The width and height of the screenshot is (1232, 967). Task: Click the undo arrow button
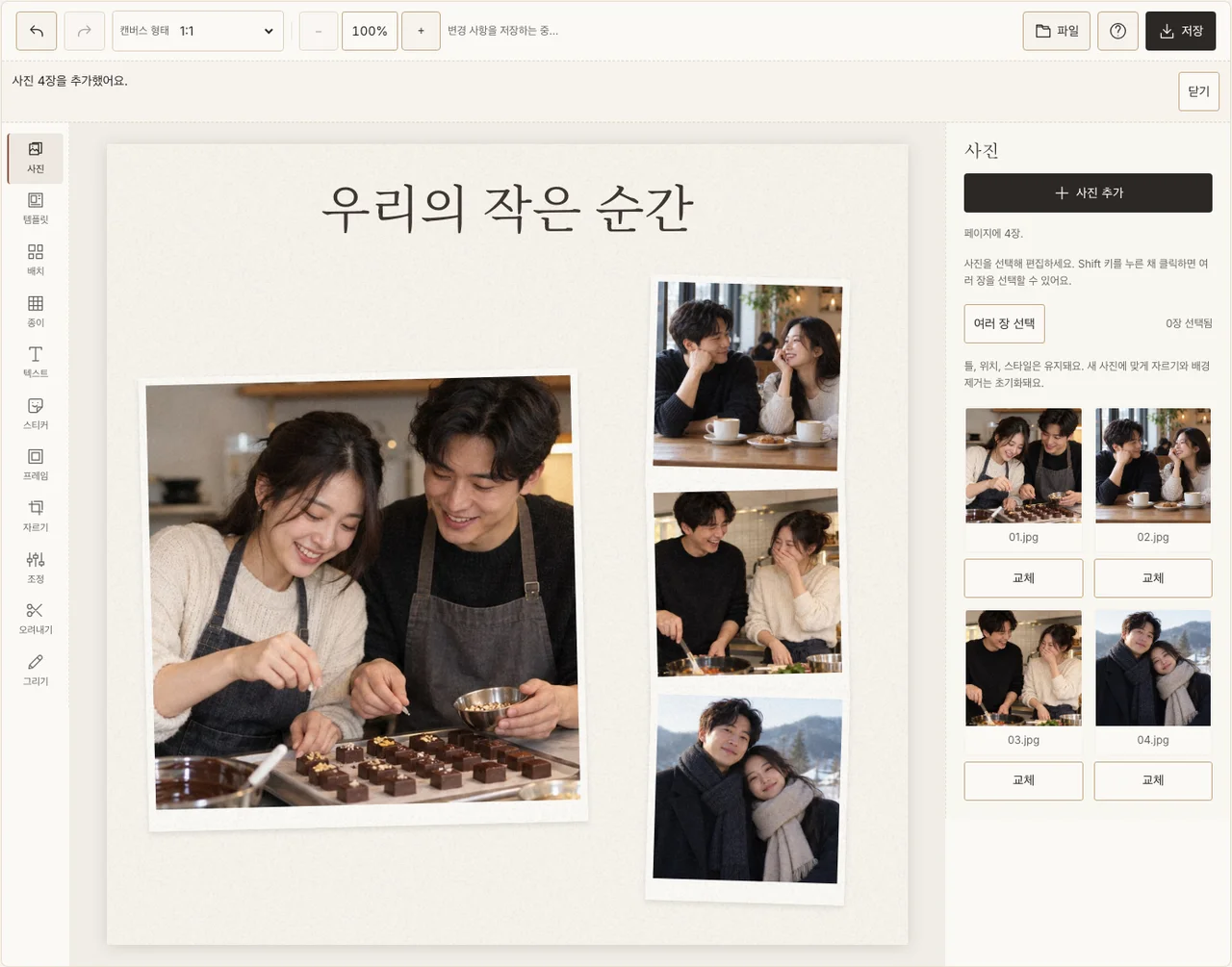(37, 31)
